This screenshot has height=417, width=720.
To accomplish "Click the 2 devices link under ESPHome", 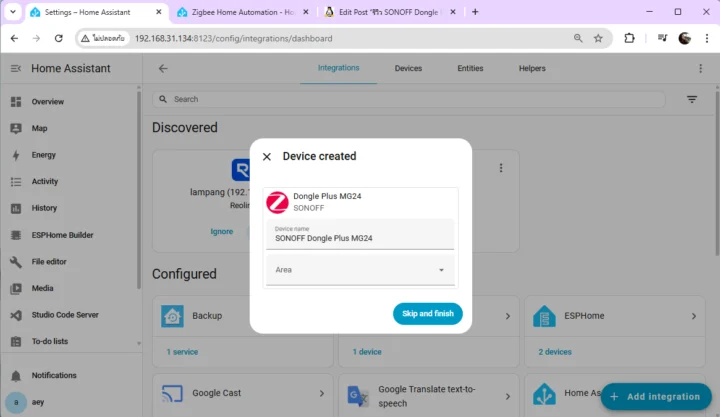I will click(x=555, y=352).
